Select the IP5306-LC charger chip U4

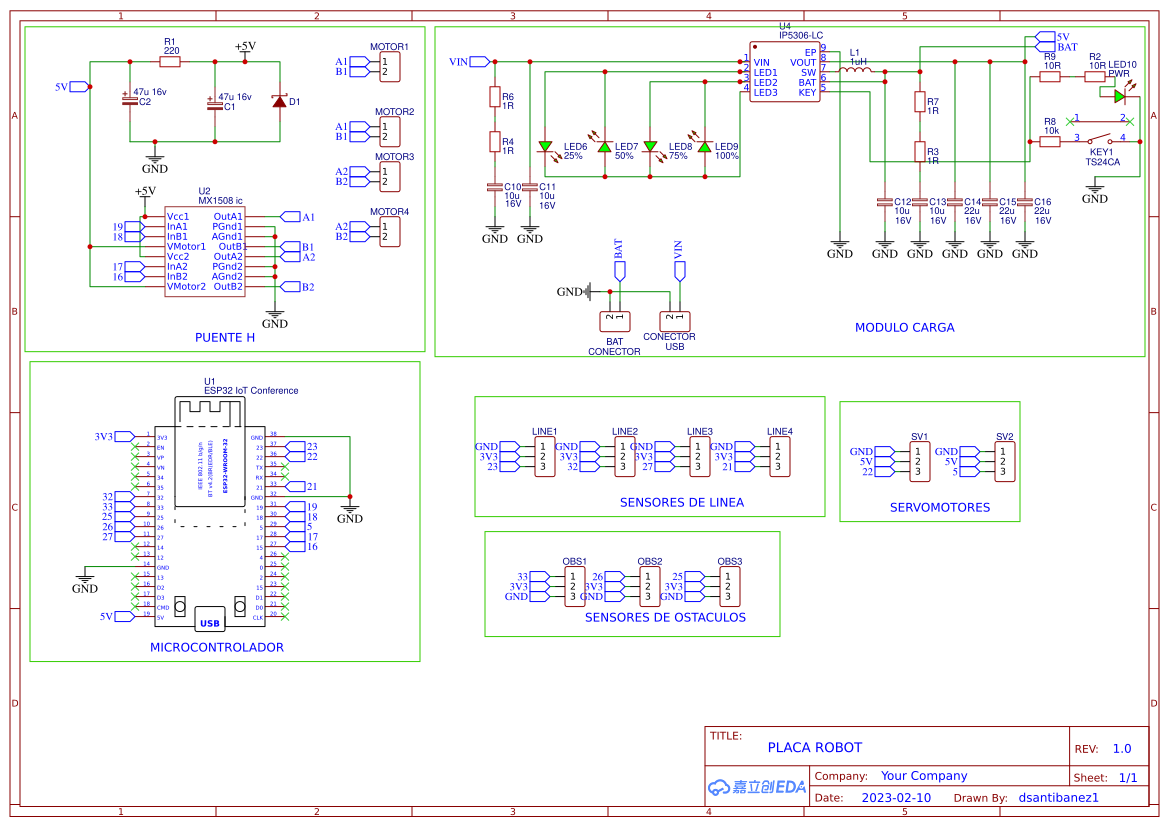[x=785, y=72]
